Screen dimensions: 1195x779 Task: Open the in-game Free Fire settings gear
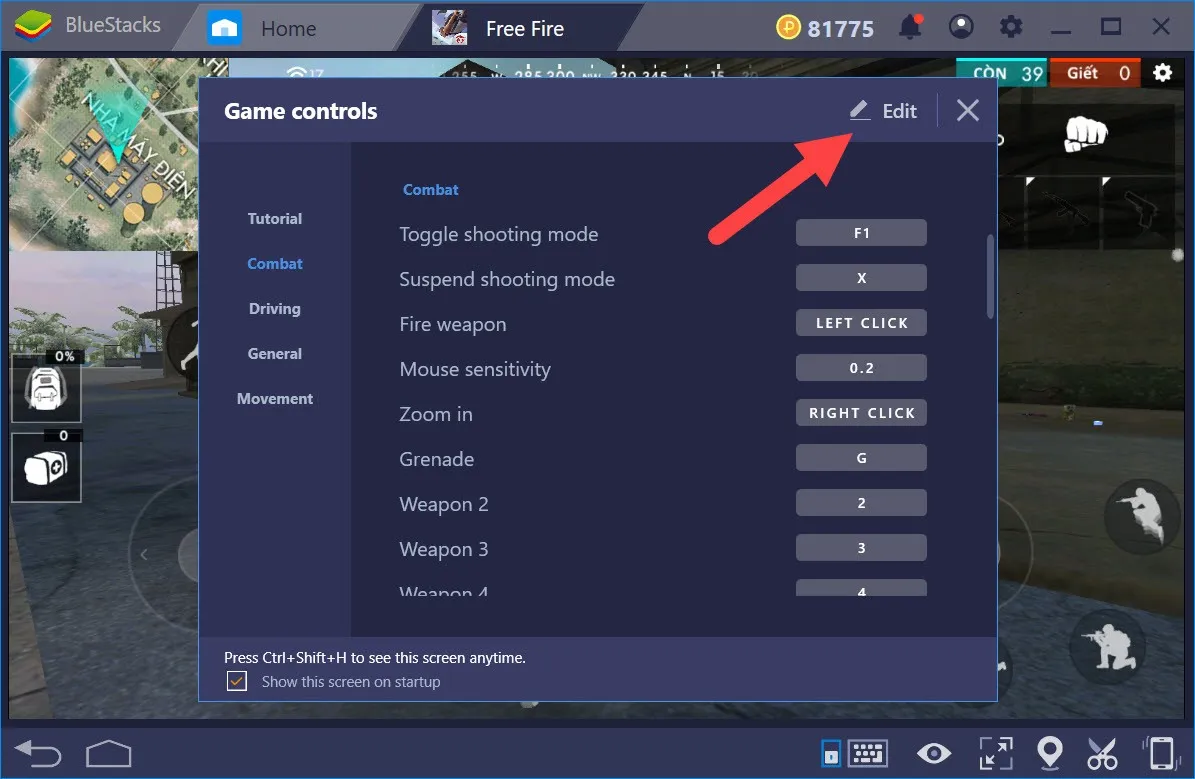tap(1161, 72)
